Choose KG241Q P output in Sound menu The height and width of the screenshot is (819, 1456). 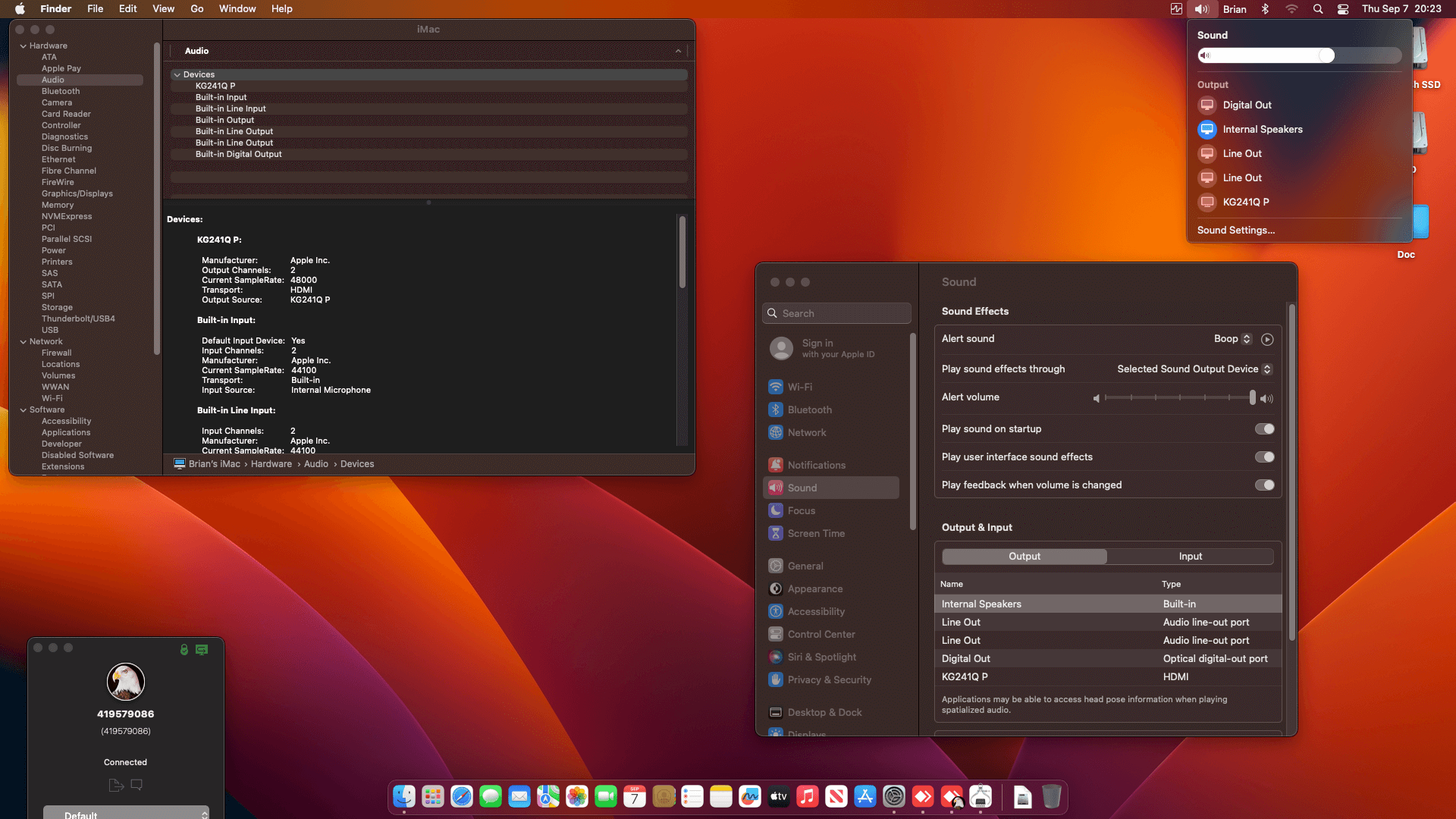pyautogui.click(x=1245, y=202)
